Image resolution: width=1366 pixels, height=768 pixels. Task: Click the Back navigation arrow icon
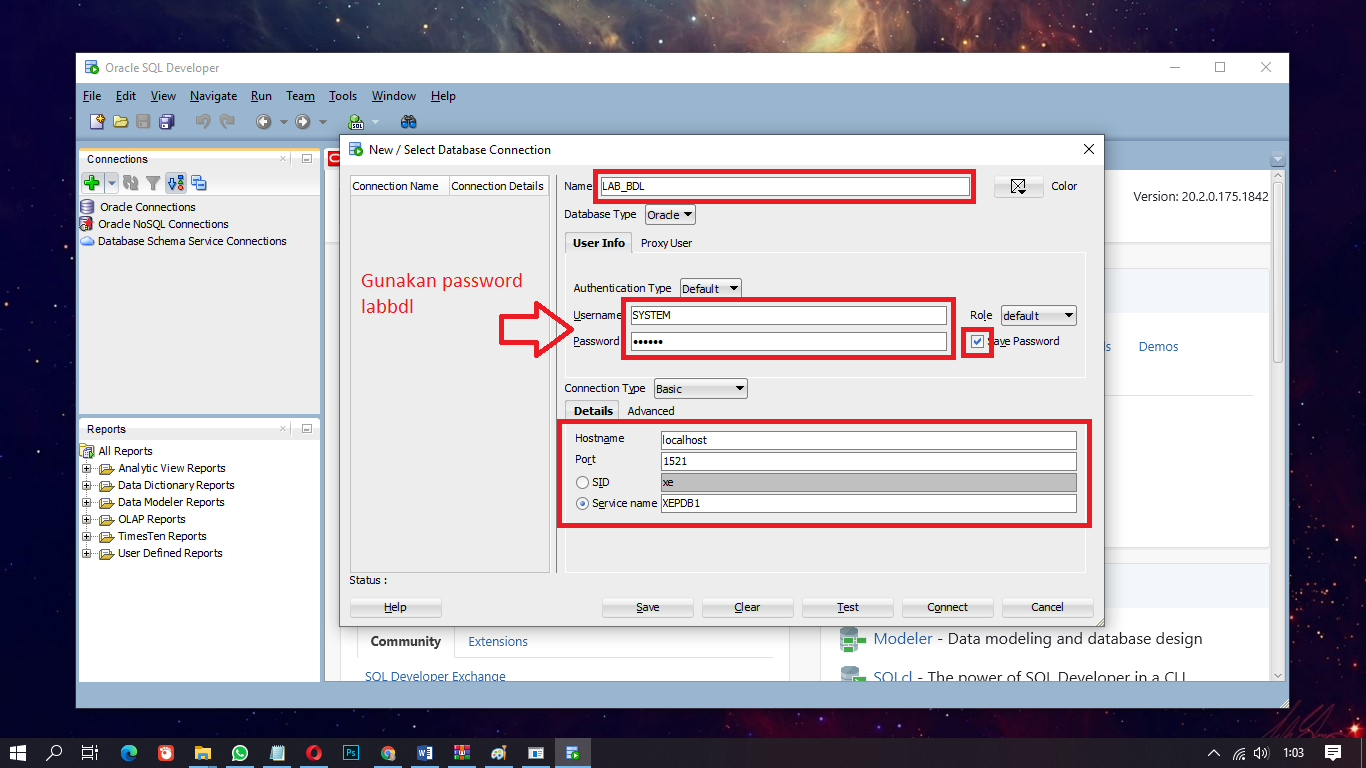point(263,122)
